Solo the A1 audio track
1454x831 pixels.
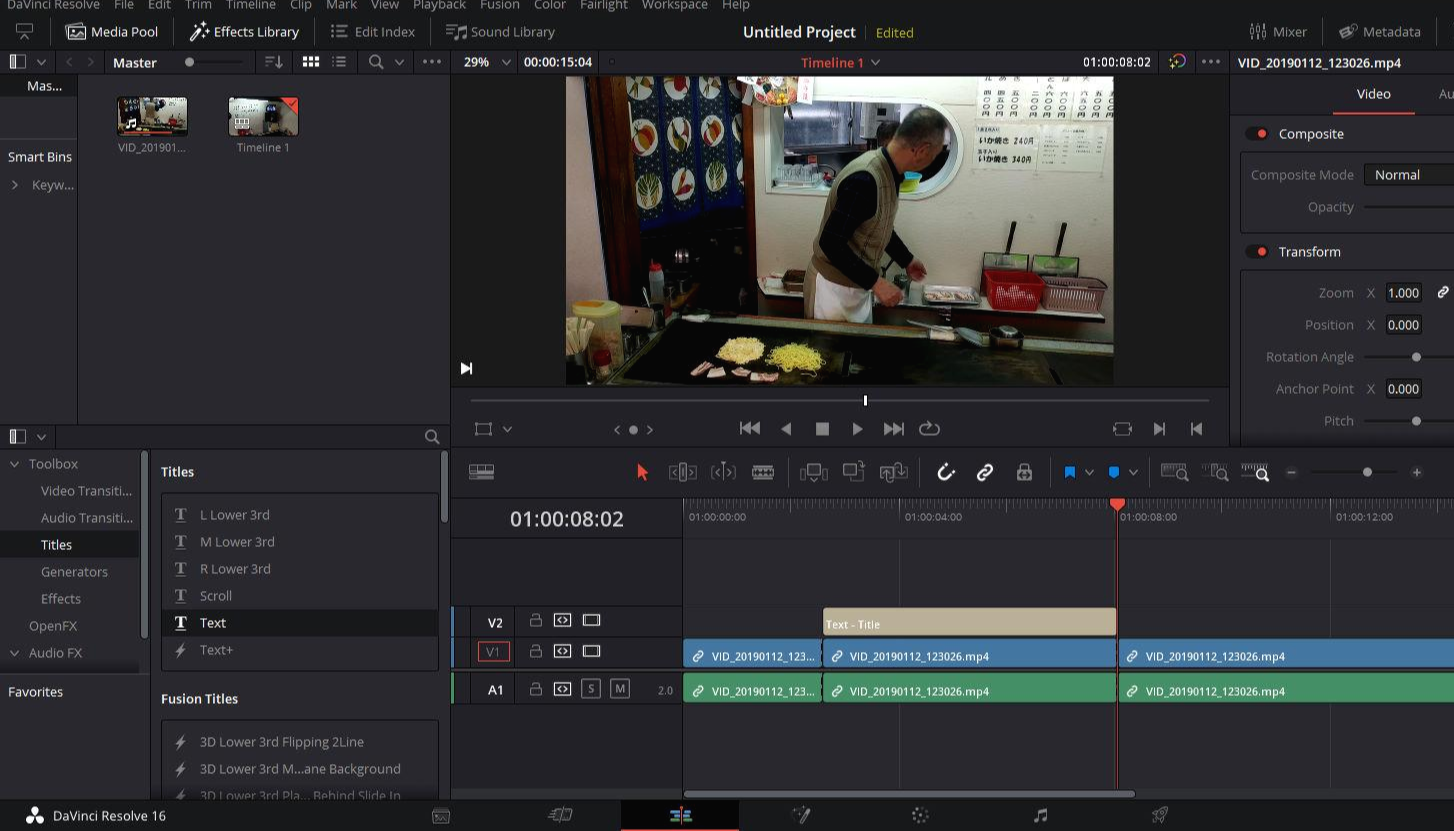[x=591, y=689]
